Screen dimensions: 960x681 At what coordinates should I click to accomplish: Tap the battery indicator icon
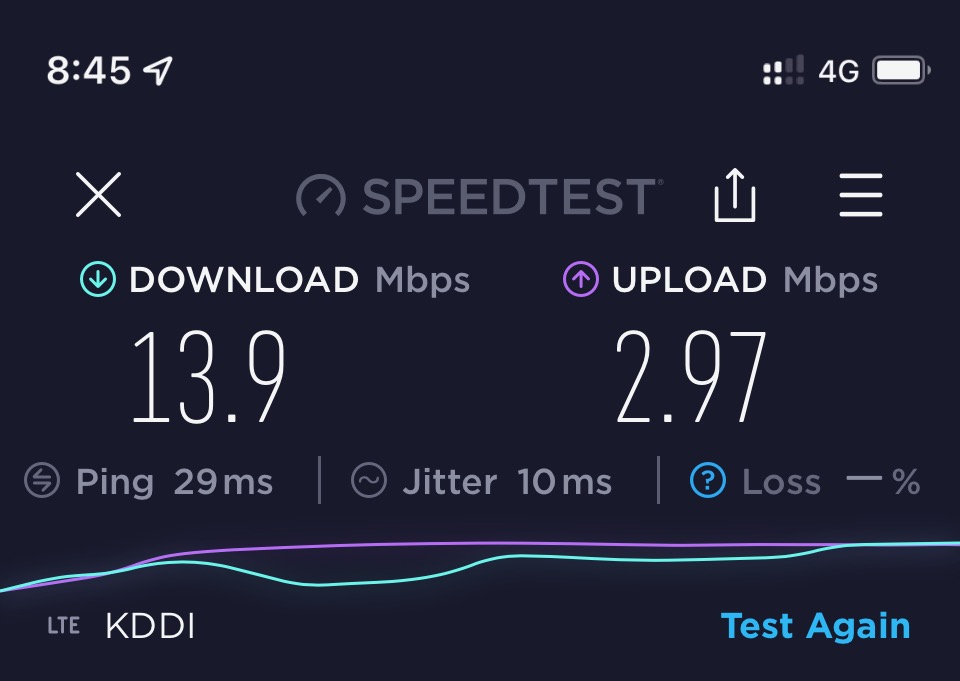(901, 70)
